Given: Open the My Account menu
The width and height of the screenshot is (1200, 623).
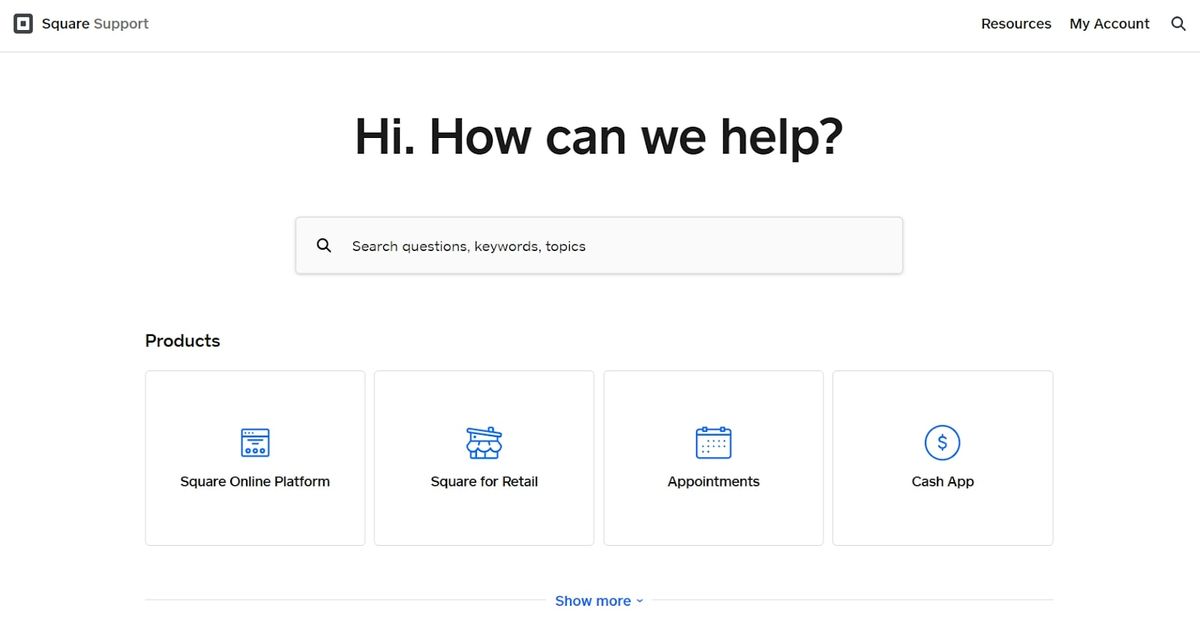Looking at the screenshot, I should pos(1109,23).
